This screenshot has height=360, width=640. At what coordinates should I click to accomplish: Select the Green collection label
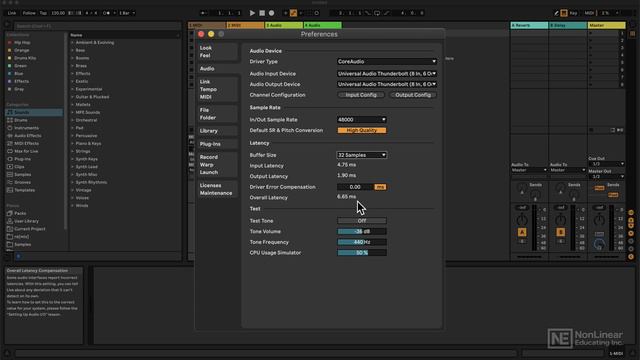[x=20, y=66]
